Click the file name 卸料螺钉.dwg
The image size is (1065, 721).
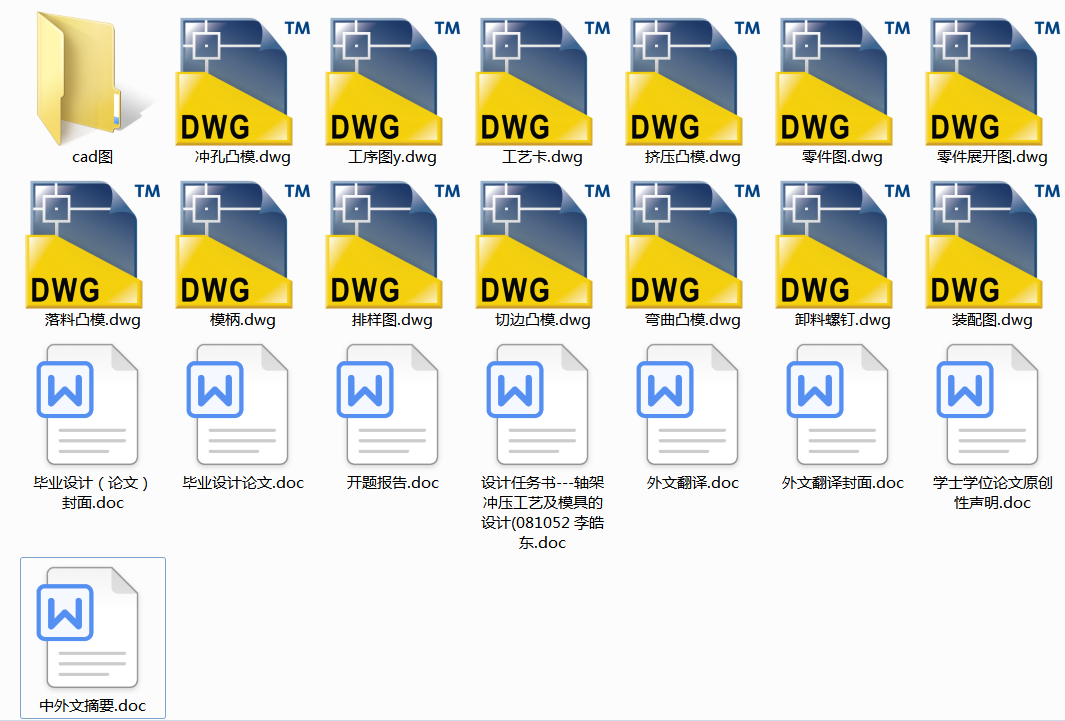pyautogui.click(x=842, y=320)
